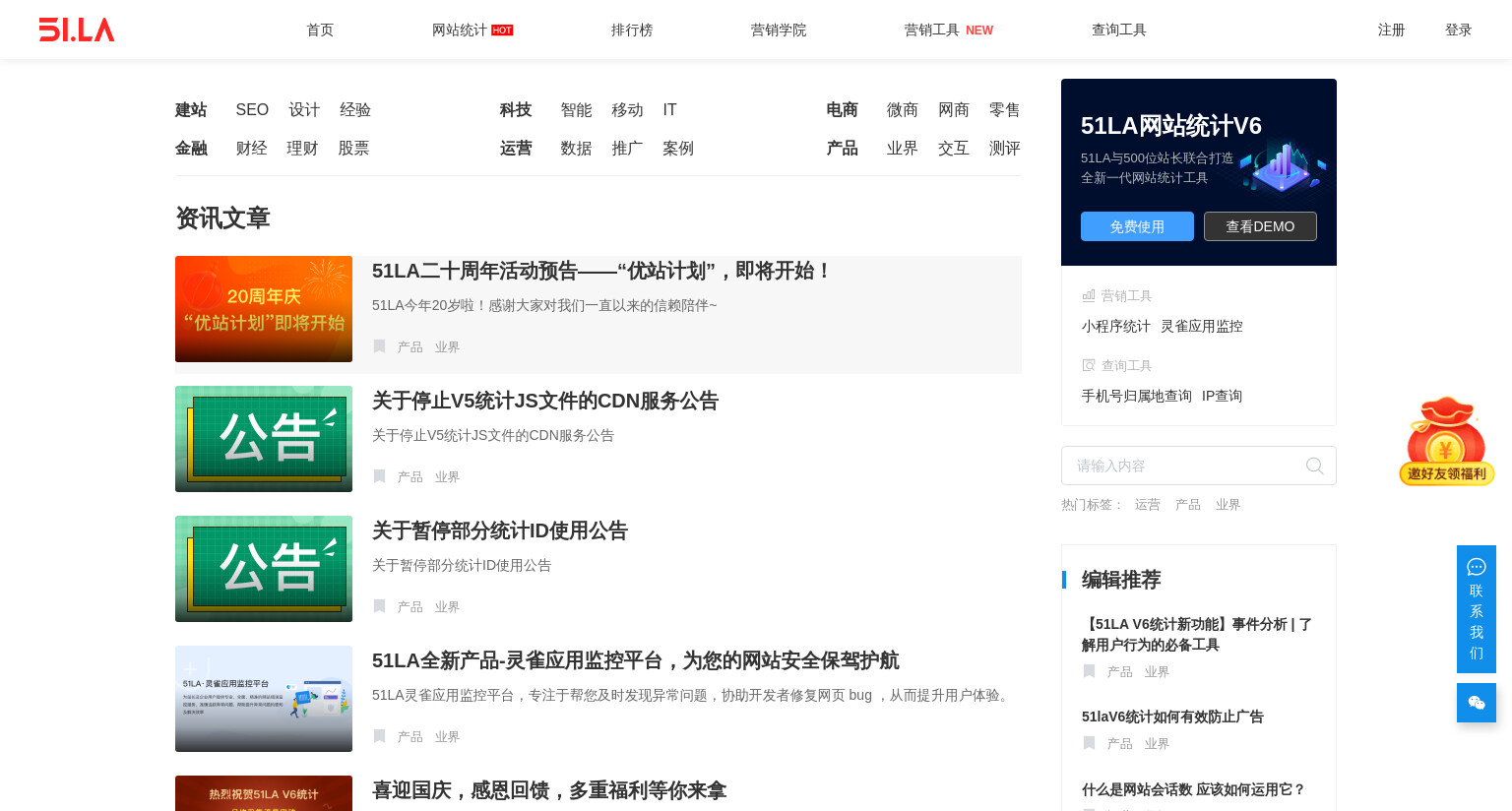Select the IT category link
This screenshot has width=1512, height=811.
point(669,110)
